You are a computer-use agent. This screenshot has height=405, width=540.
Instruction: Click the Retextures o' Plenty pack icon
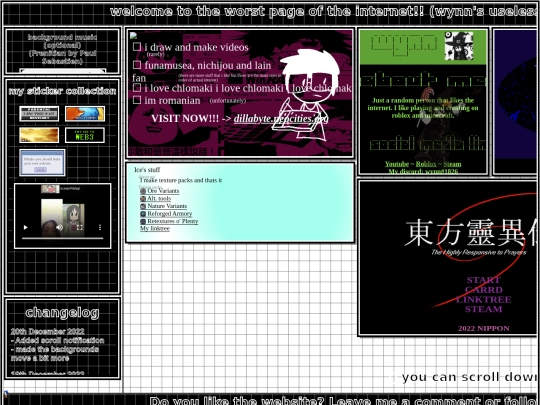click(x=143, y=221)
